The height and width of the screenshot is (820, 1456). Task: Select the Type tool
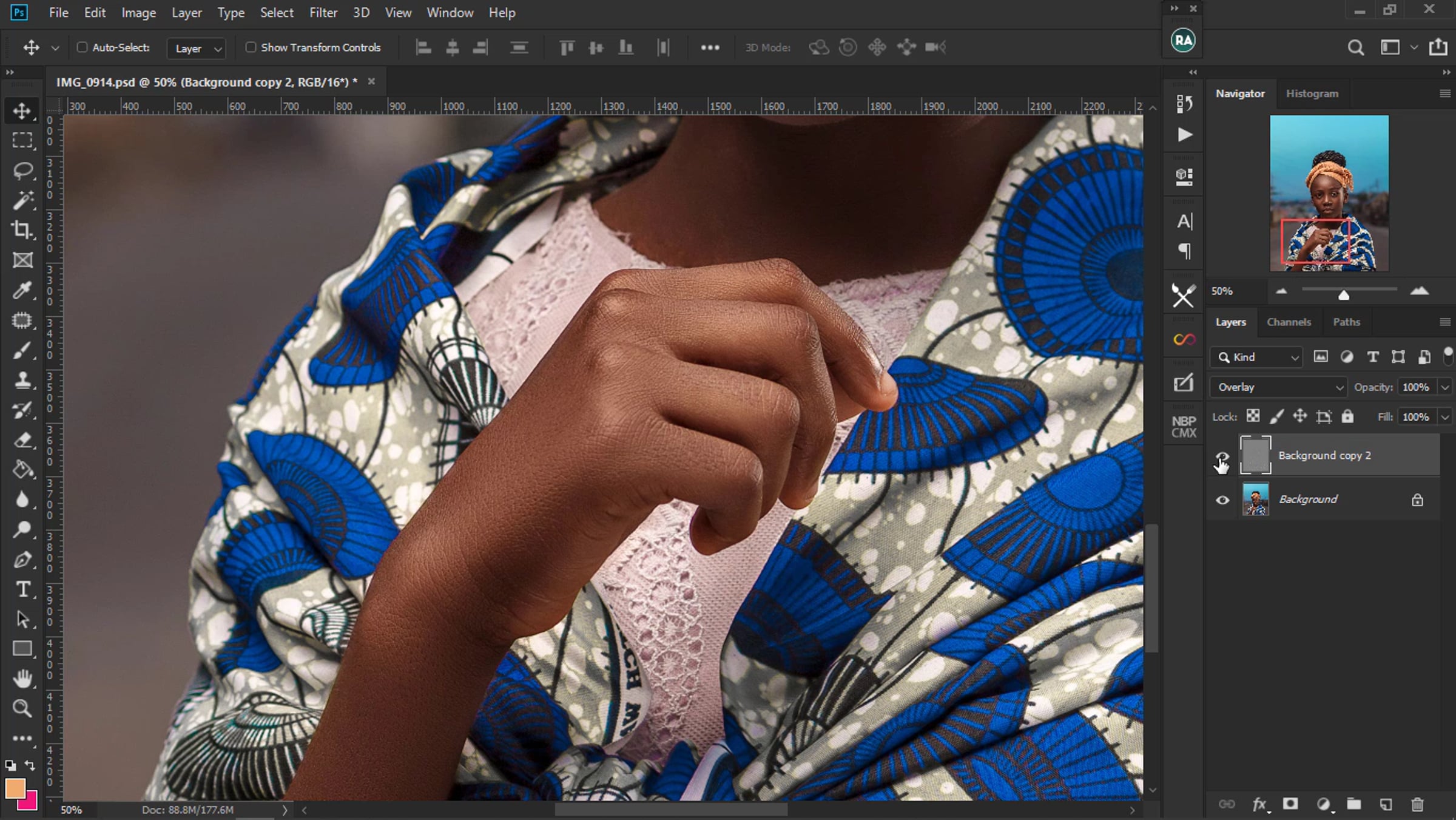tap(22, 589)
